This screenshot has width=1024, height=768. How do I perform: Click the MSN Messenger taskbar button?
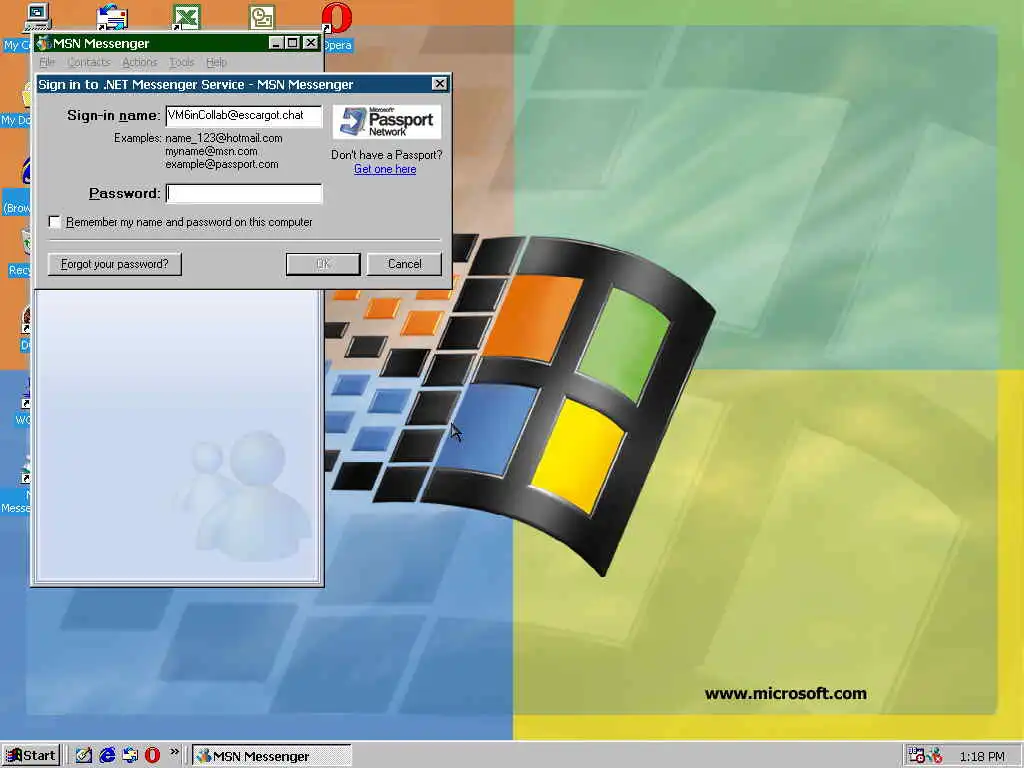click(x=272, y=756)
